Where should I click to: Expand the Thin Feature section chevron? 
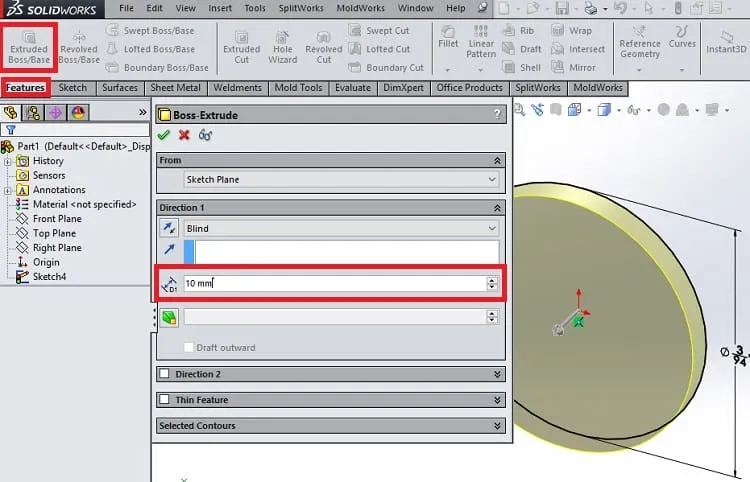497,400
